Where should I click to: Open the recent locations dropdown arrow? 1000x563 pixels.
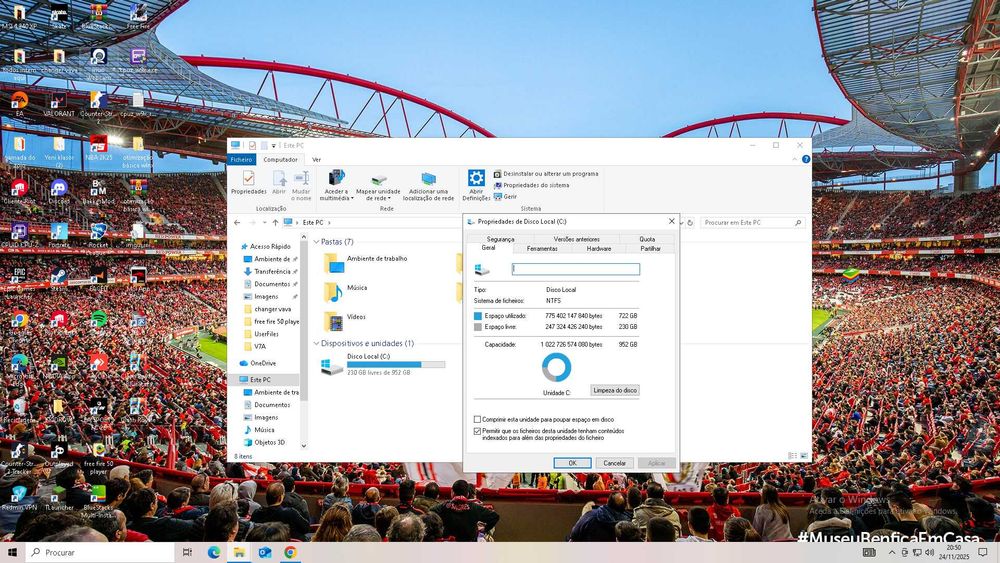pos(264,223)
